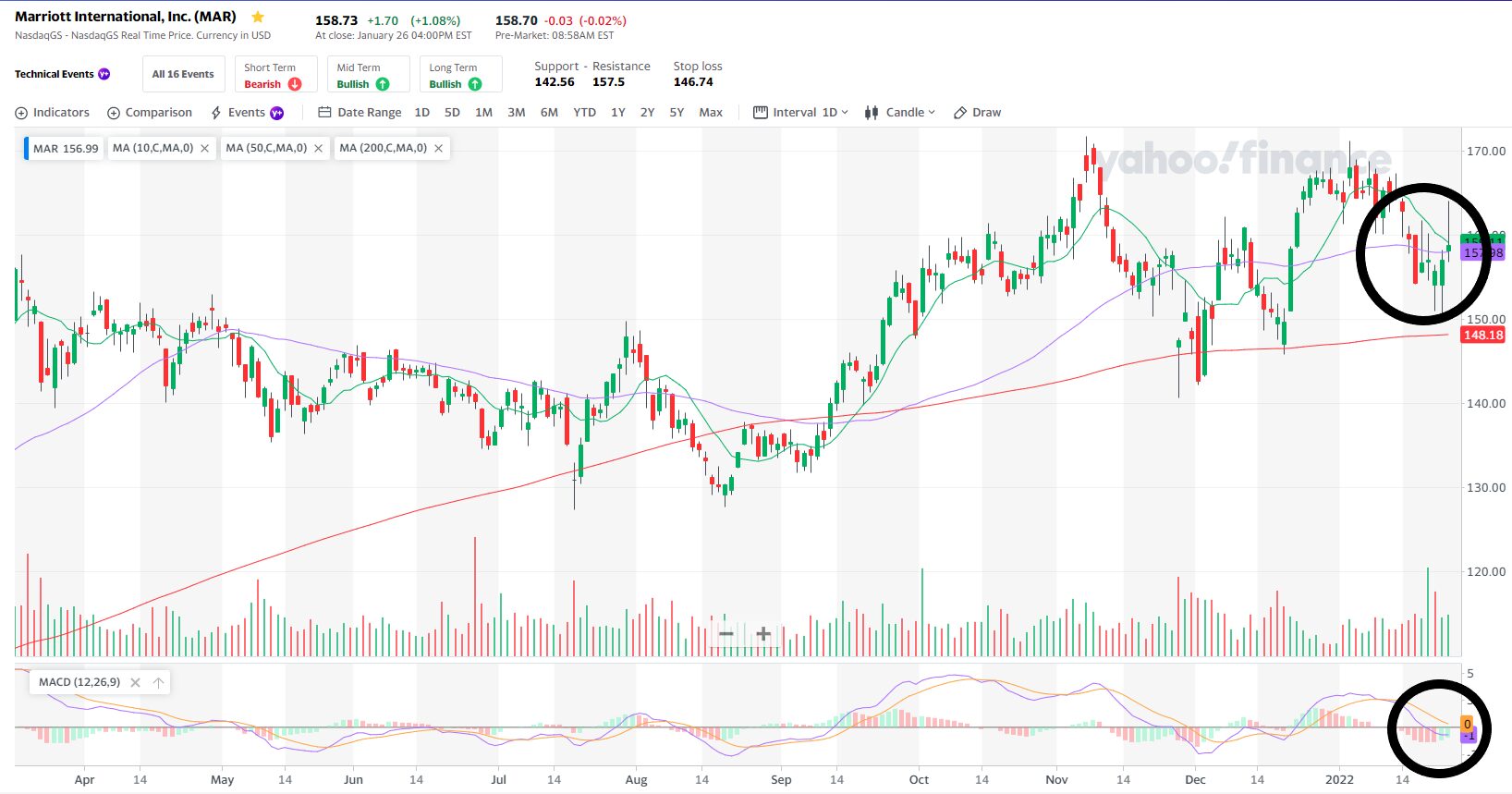Zoom out the chart with minus button
The image size is (1512, 794).
tap(726, 633)
